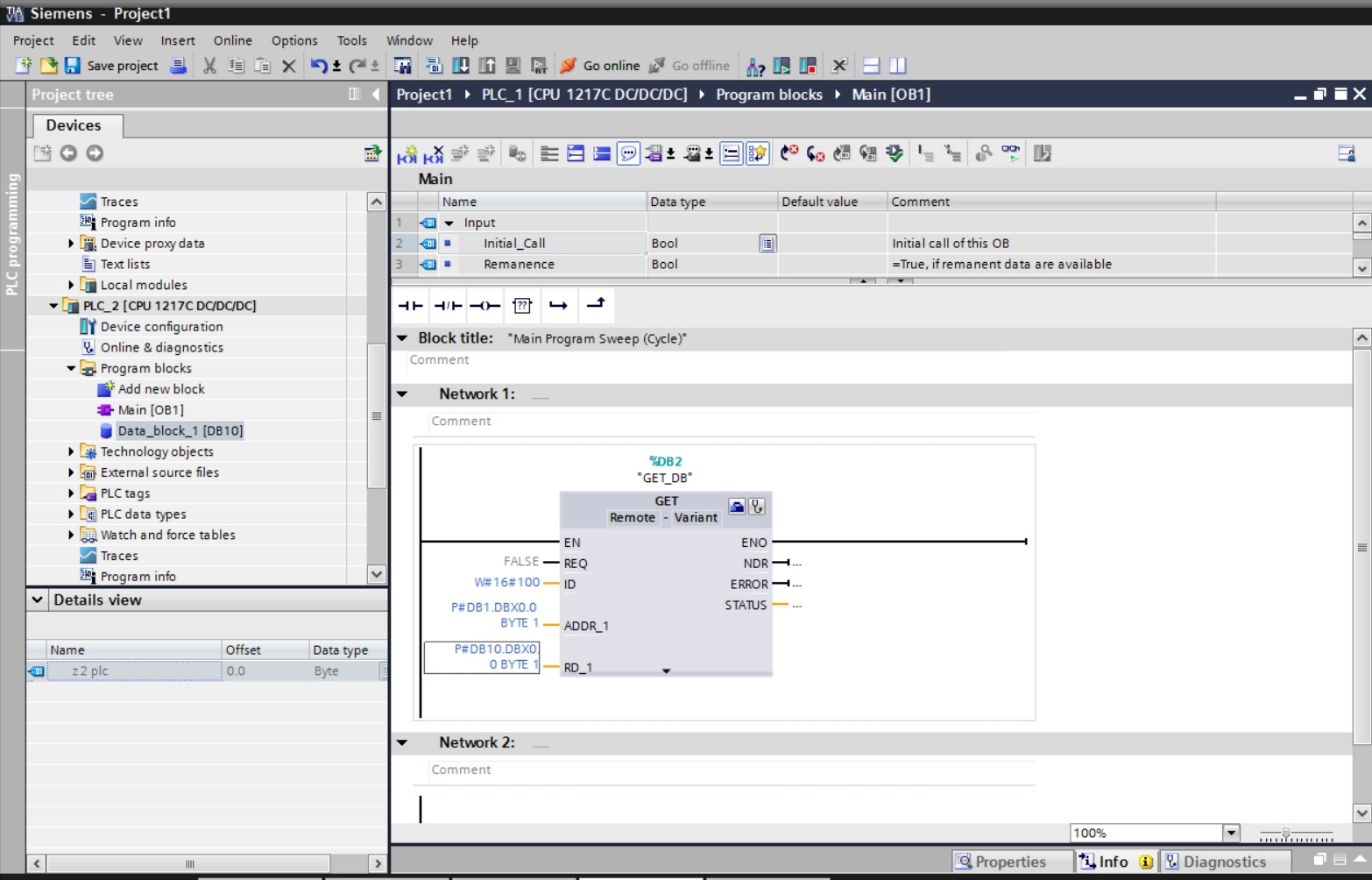Select Data_block_1 [DB10] in tree
The height and width of the screenshot is (880, 1372).
click(x=180, y=430)
